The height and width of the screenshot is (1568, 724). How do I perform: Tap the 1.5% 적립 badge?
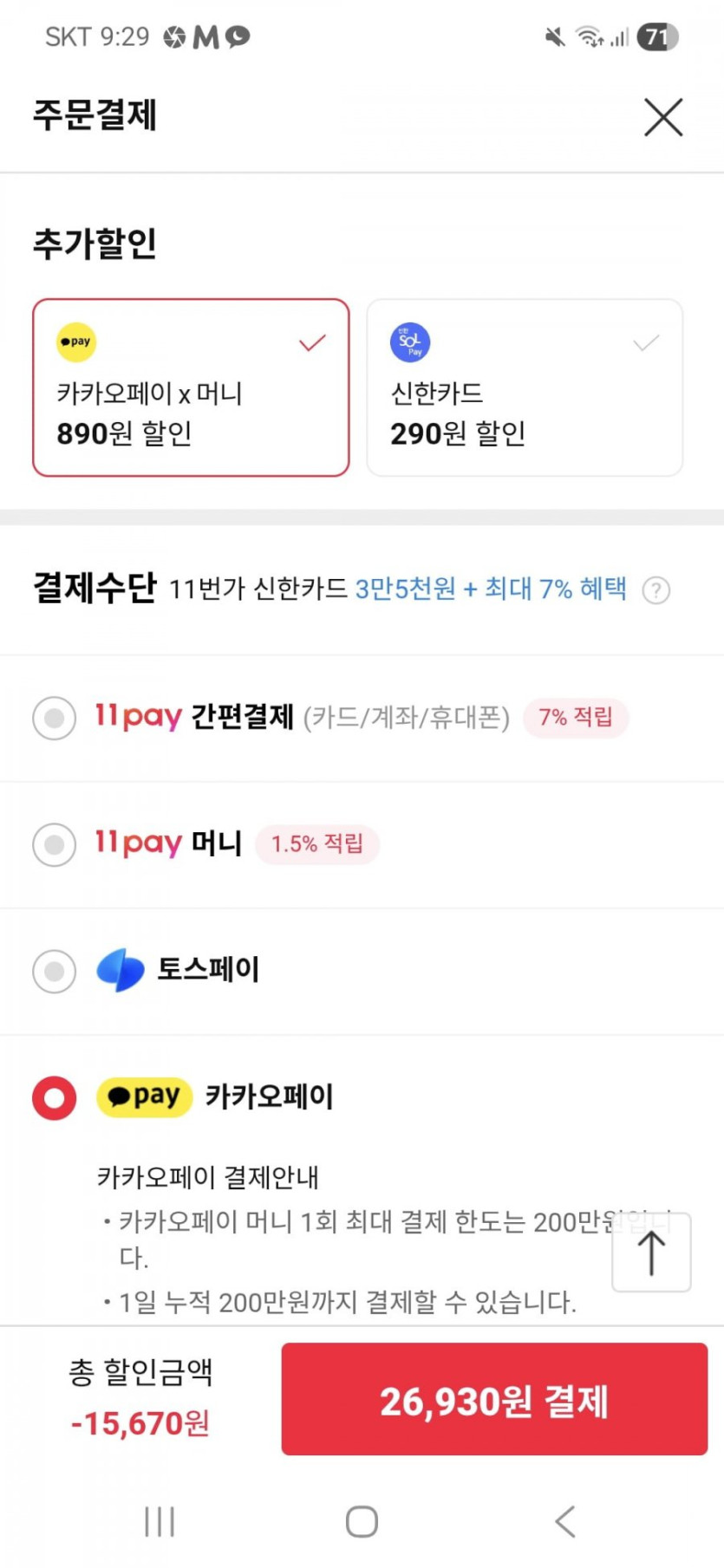pos(317,844)
